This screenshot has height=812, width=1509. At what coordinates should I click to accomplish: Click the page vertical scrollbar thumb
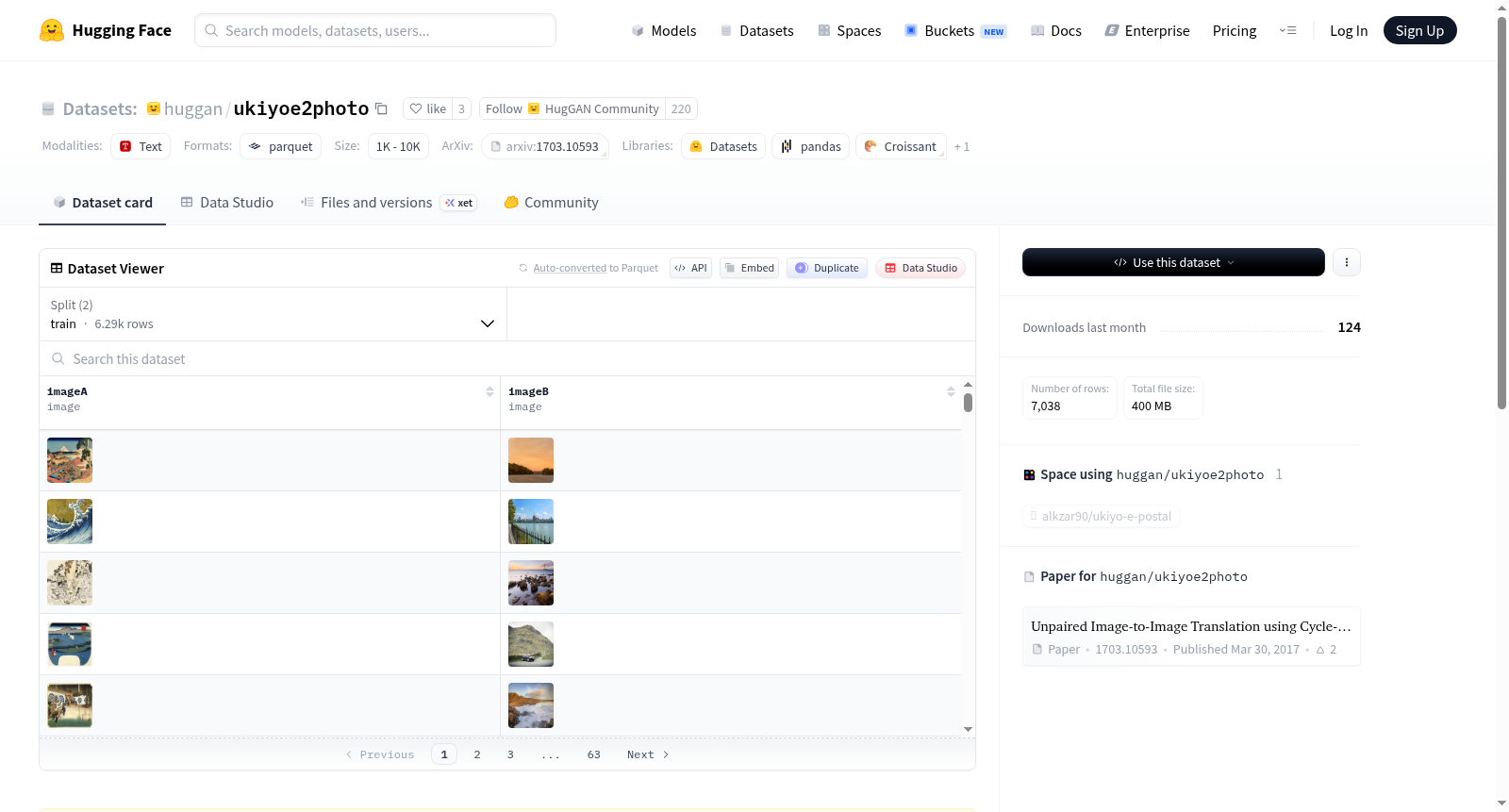[1502, 212]
